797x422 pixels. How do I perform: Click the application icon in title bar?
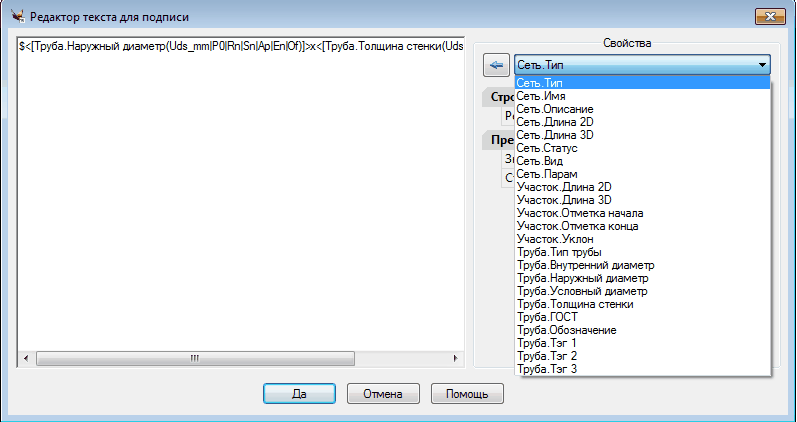[17, 17]
